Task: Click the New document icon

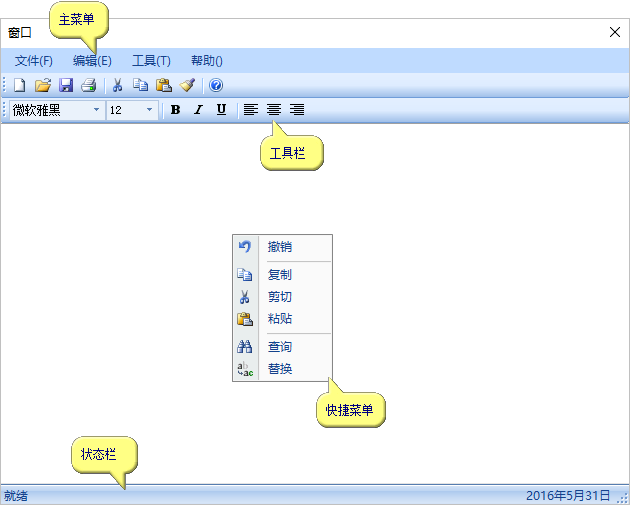Action: [19, 86]
